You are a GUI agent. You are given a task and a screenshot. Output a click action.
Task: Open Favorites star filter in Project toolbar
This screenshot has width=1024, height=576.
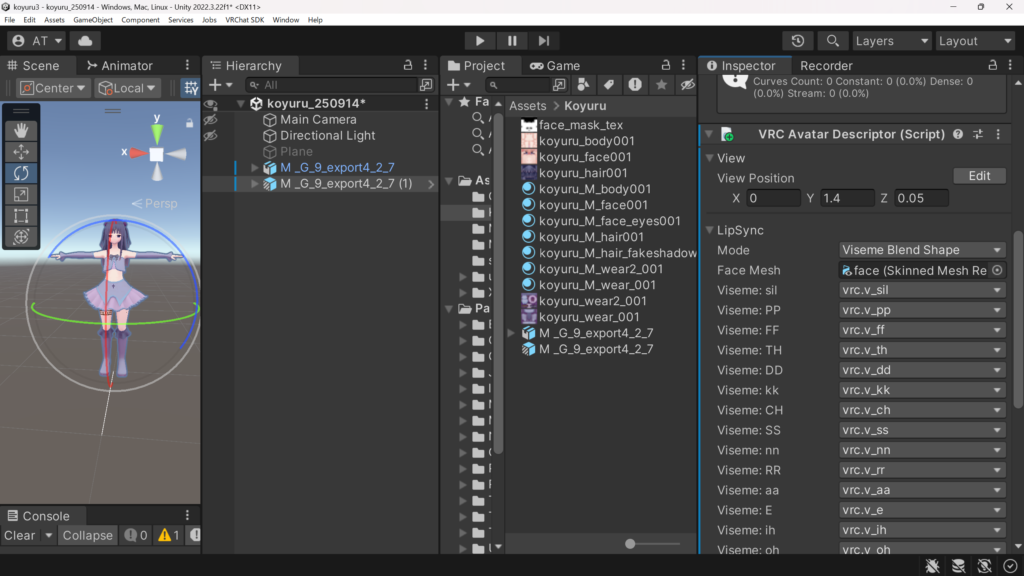[x=661, y=85]
